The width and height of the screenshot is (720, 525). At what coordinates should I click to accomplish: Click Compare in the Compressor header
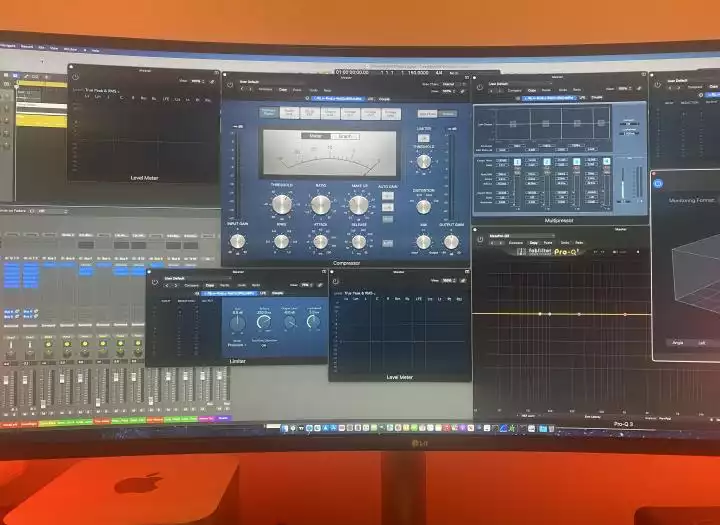[x=265, y=90]
